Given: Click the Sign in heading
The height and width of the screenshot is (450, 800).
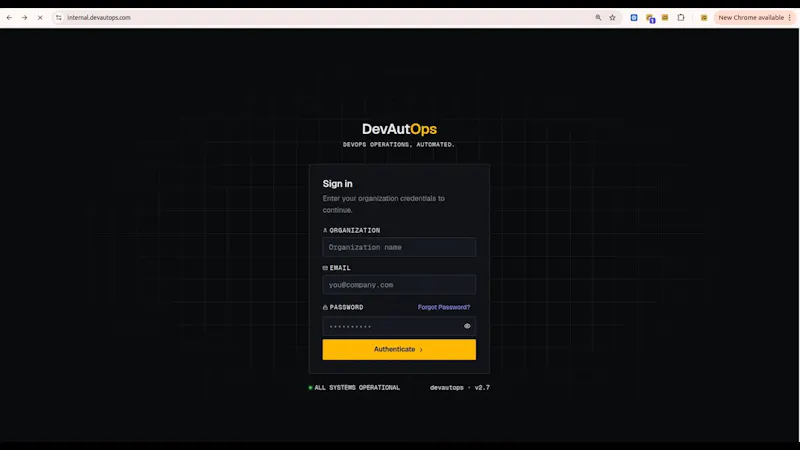Looking at the screenshot, I should (x=337, y=184).
